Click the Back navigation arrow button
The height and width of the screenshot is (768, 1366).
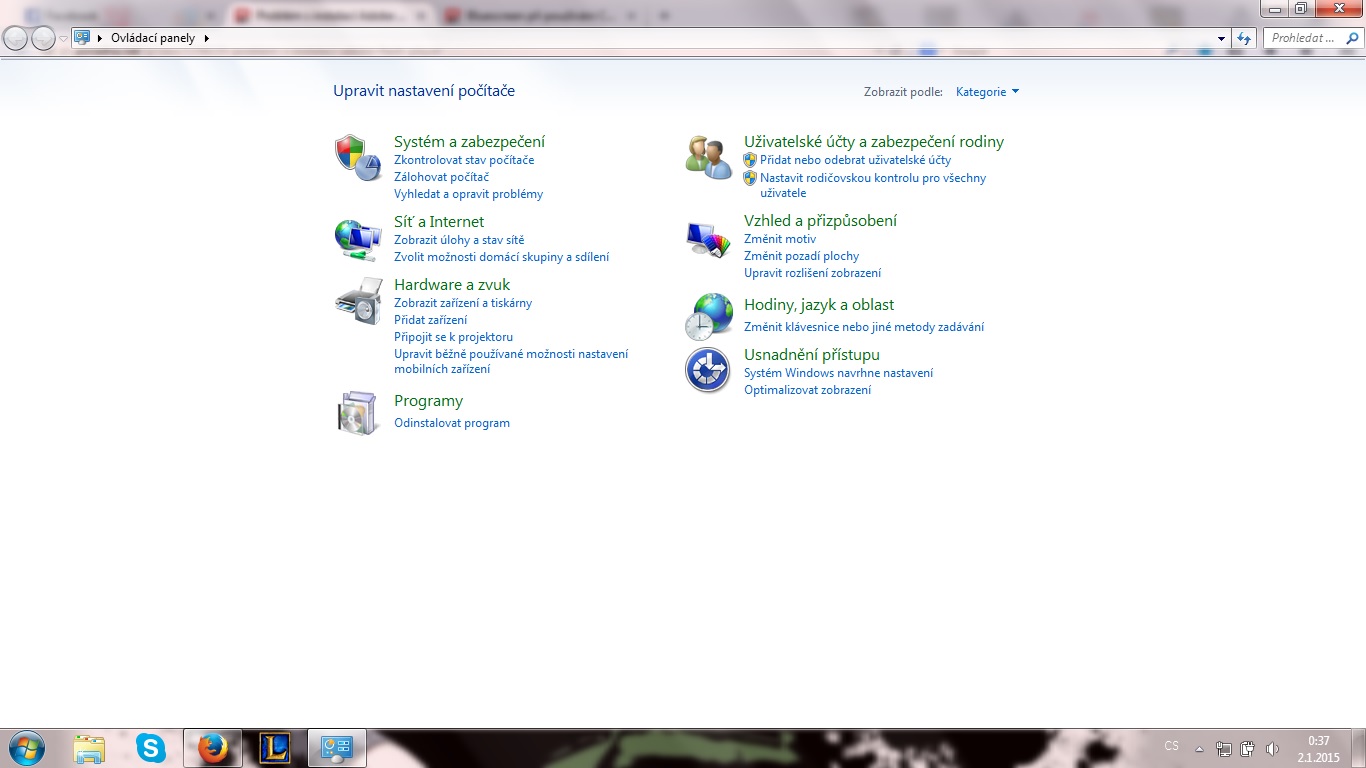(x=16, y=38)
